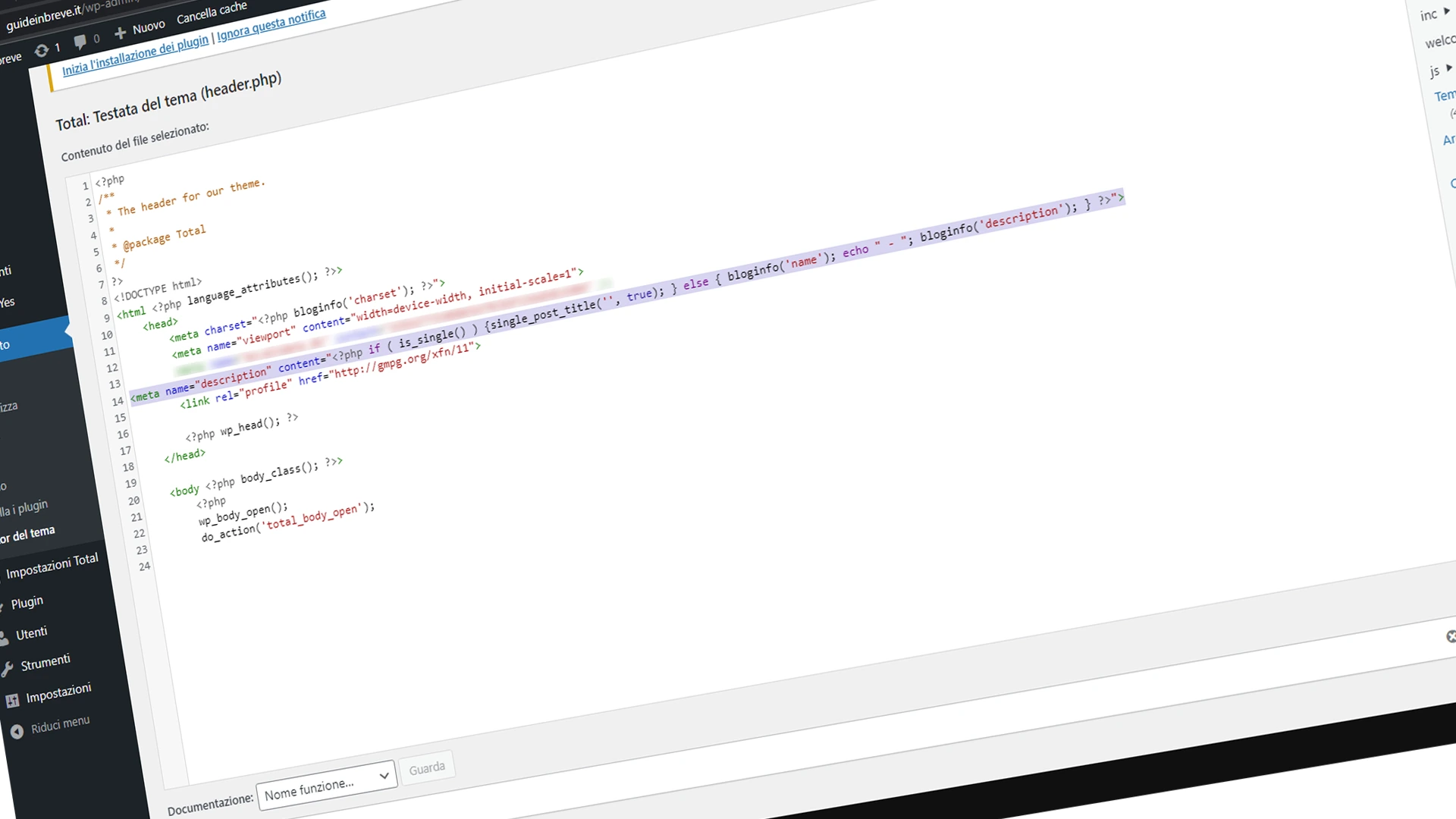
Task: Click the html language_attributes code line
Action: point(229,294)
